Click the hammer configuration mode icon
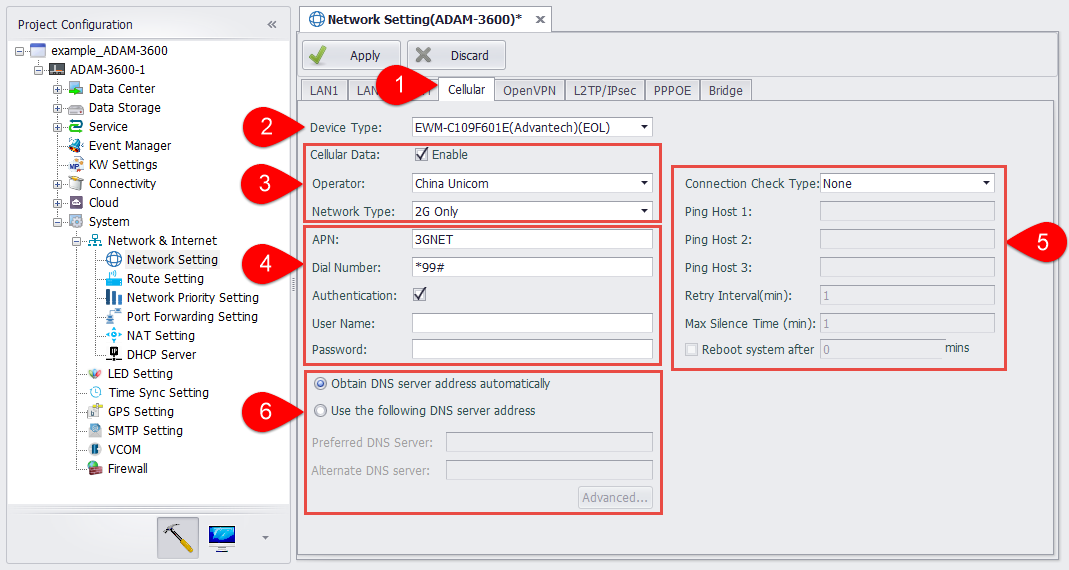The image size is (1069, 570). [178, 538]
